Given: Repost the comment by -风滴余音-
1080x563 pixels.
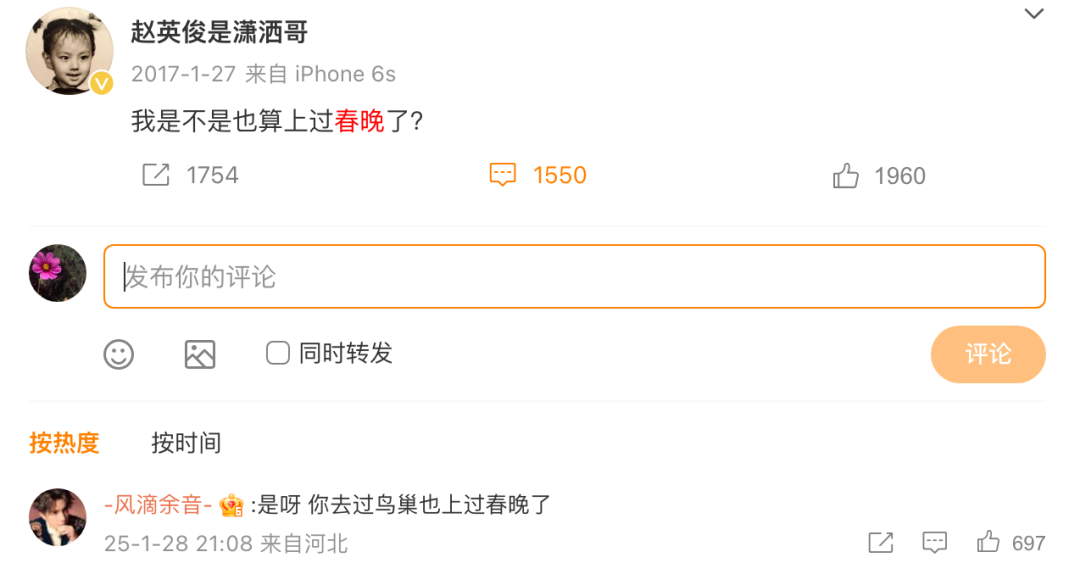Looking at the screenshot, I should tap(881, 543).
